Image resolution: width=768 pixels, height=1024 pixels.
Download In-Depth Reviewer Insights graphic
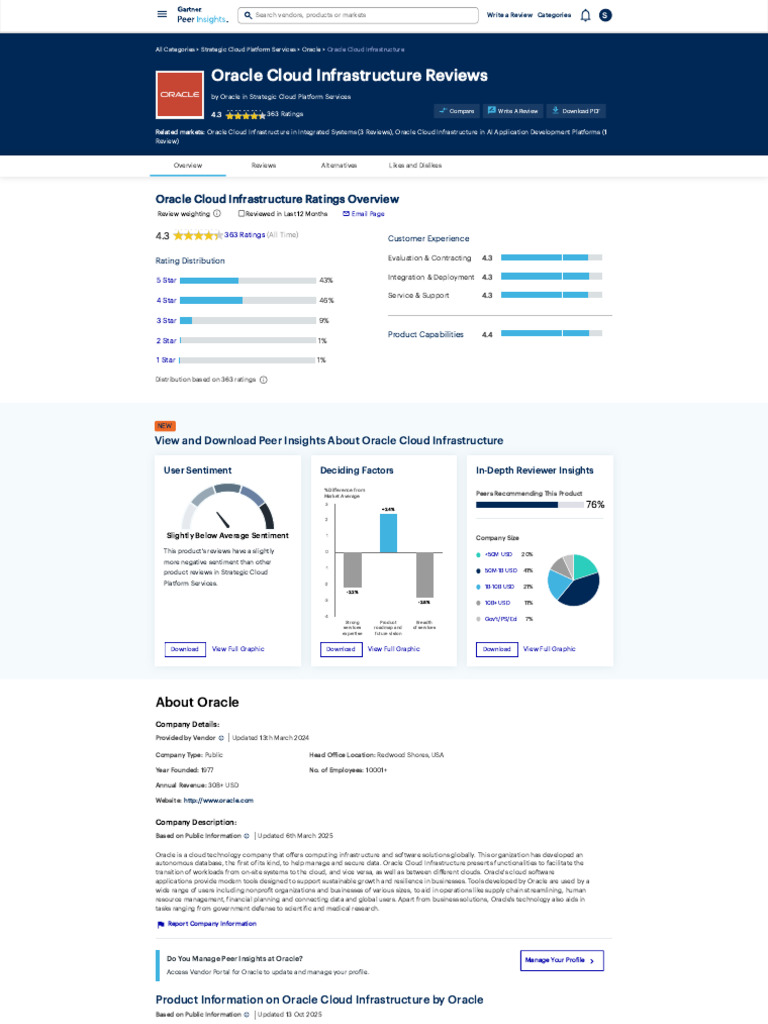tap(497, 649)
